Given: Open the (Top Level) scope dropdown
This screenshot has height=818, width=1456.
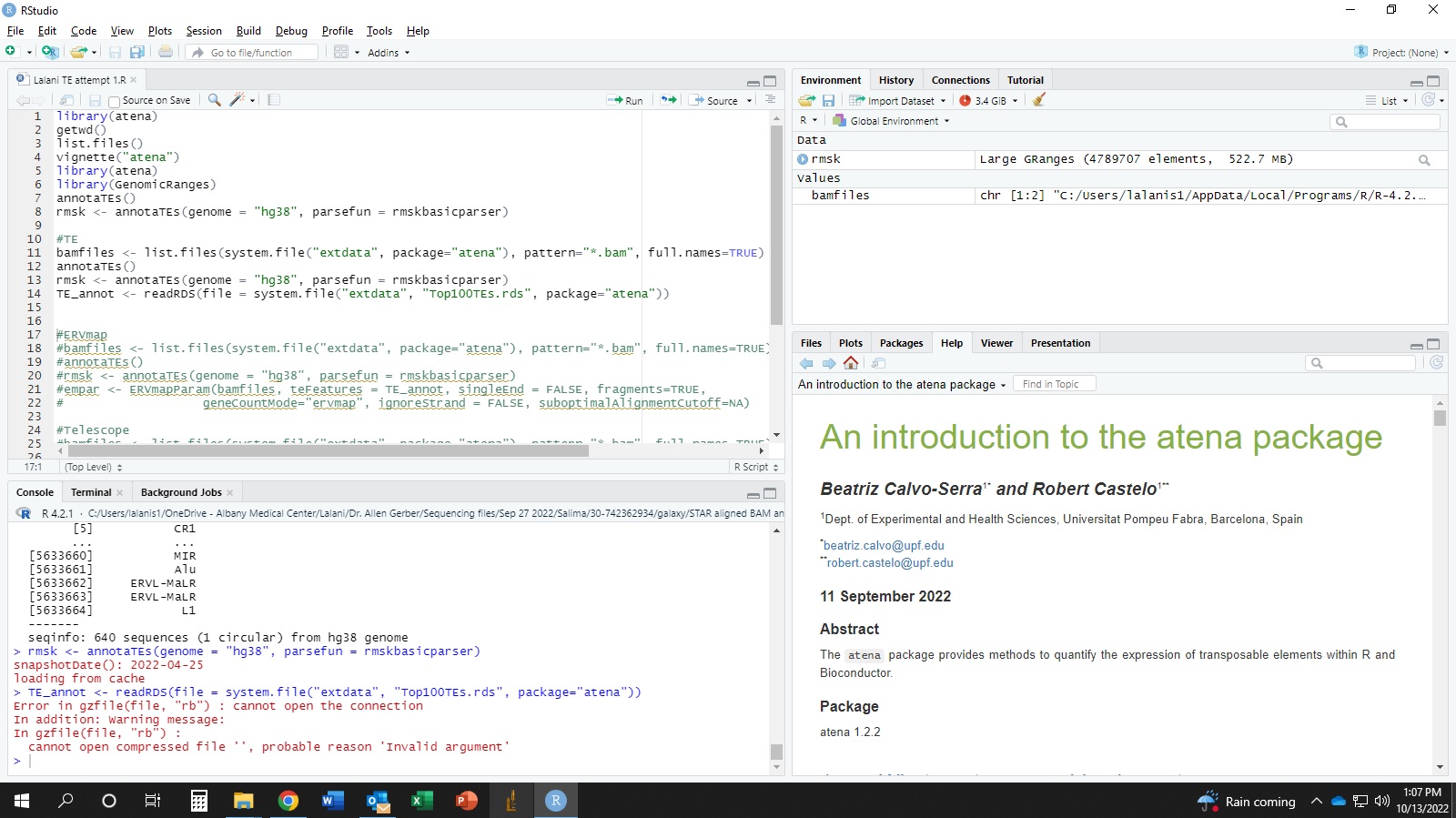Looking at the screenshot, I should coord(93,467).
